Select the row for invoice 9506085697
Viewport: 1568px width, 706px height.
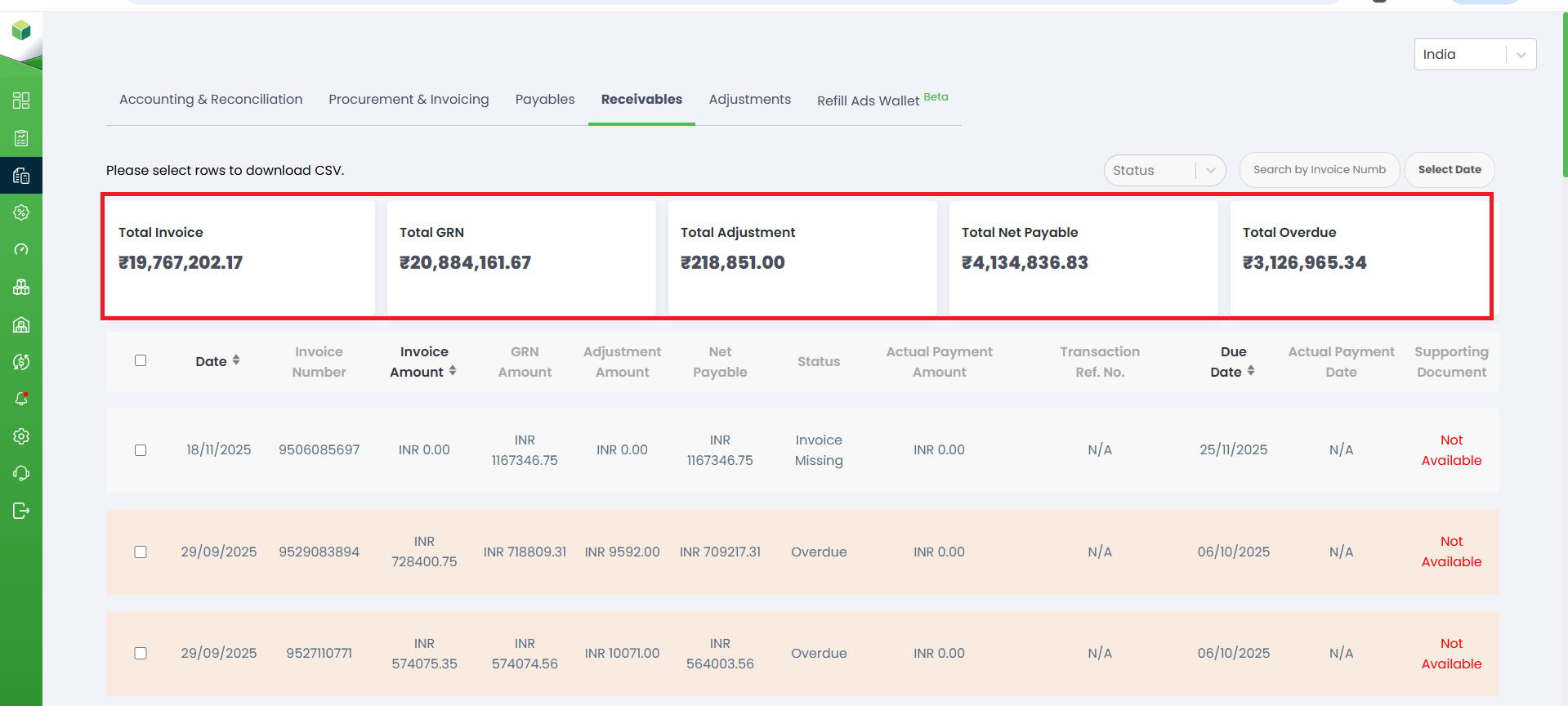coord(141,450)
